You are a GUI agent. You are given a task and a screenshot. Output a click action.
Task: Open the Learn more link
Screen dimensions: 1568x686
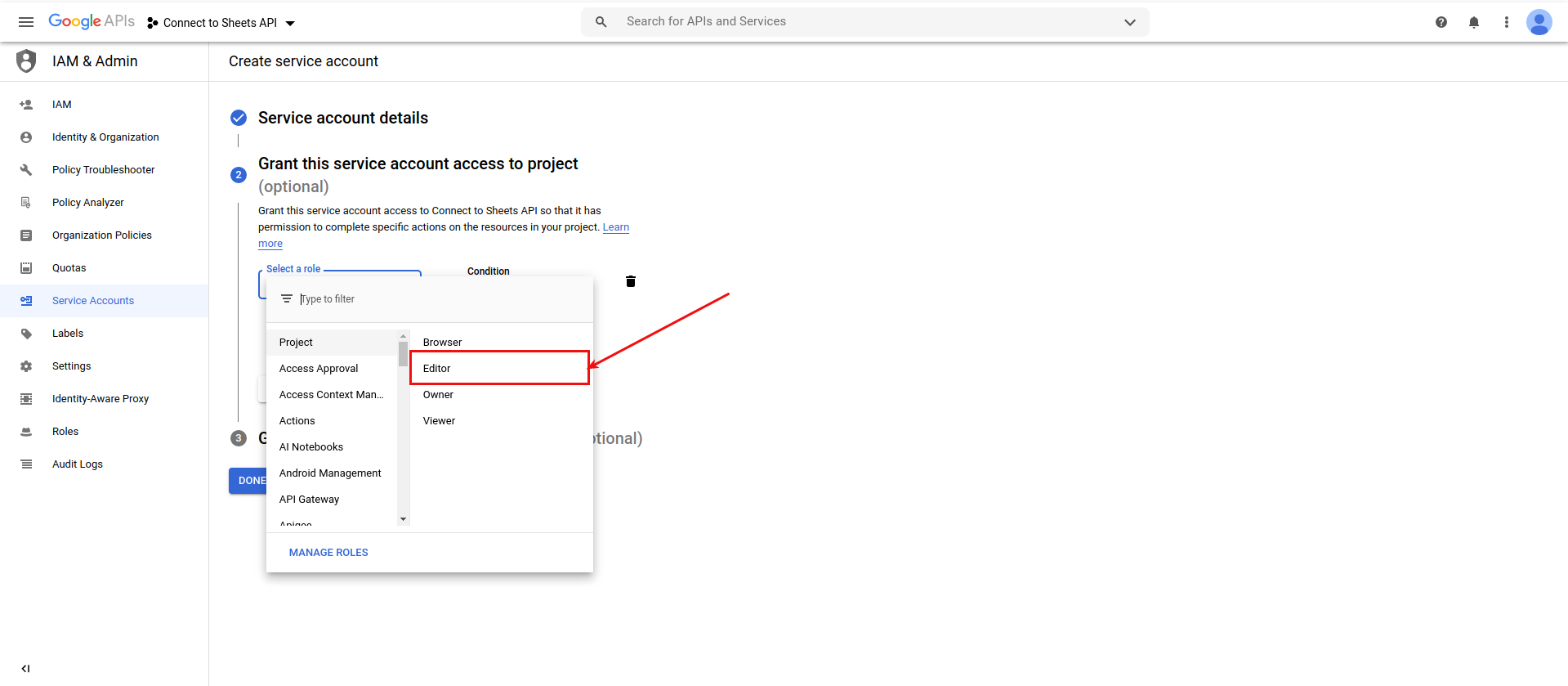click(444, 235)
